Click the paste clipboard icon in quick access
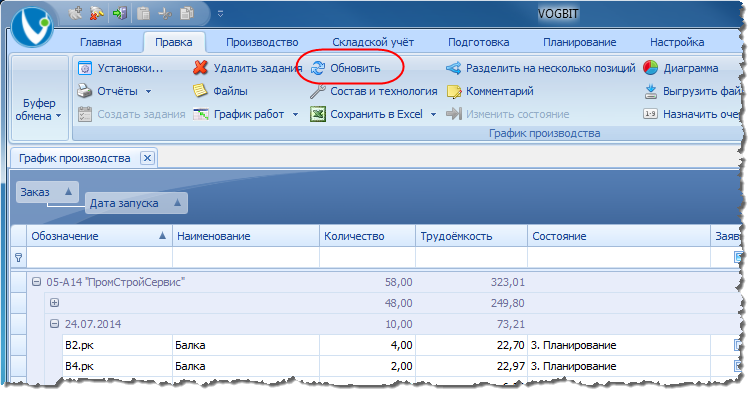 [x=143, y=13]
